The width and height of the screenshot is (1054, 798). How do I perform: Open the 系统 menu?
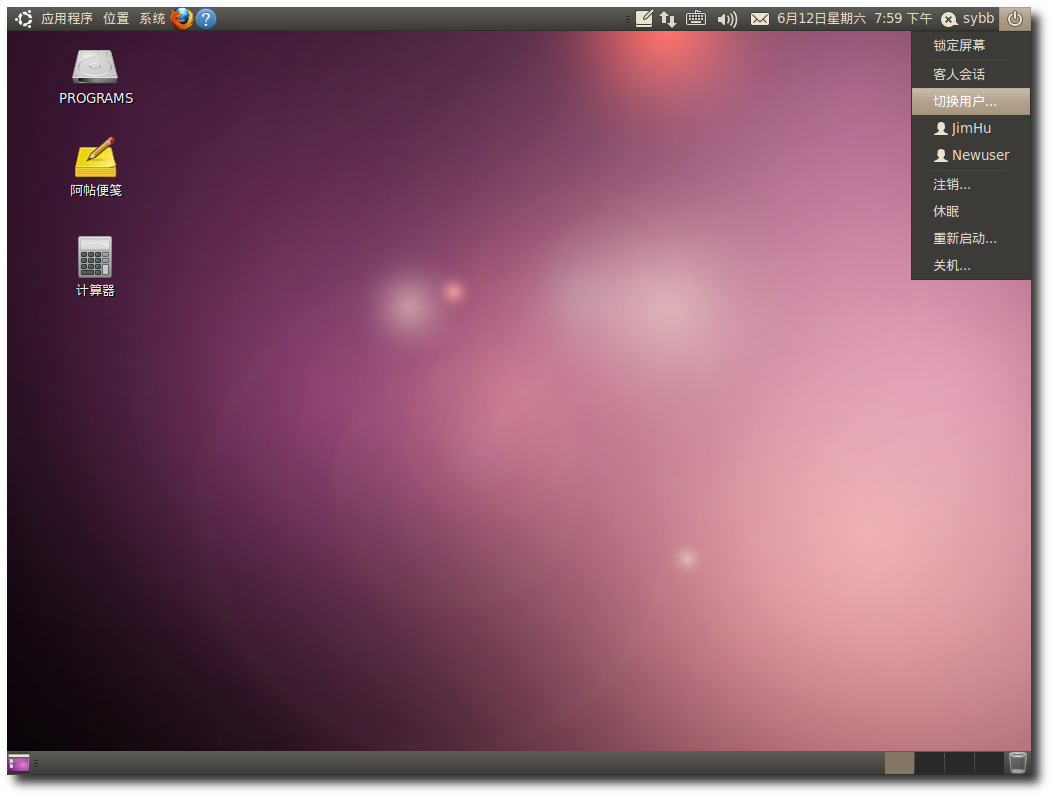point(152,19)
